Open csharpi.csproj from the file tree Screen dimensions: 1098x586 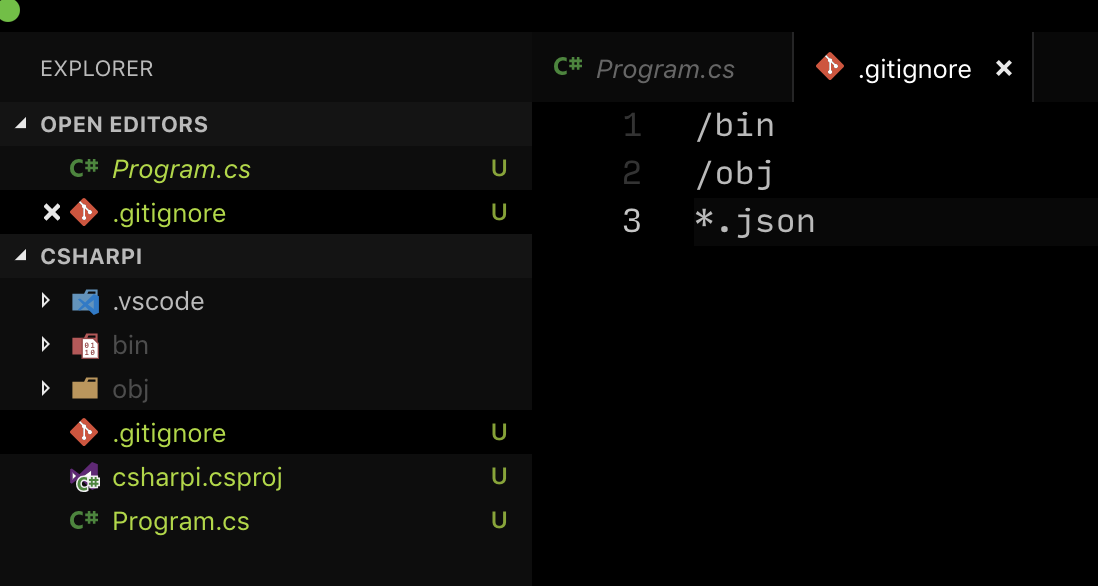[x=197, y=477]
